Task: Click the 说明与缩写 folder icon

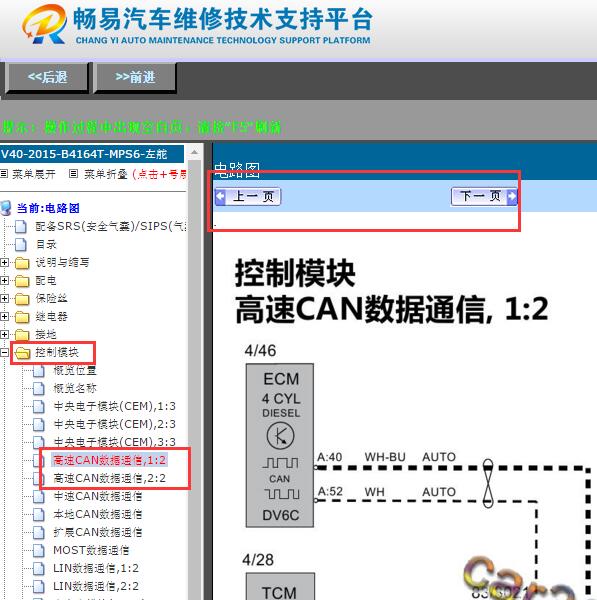Action: 22,263
